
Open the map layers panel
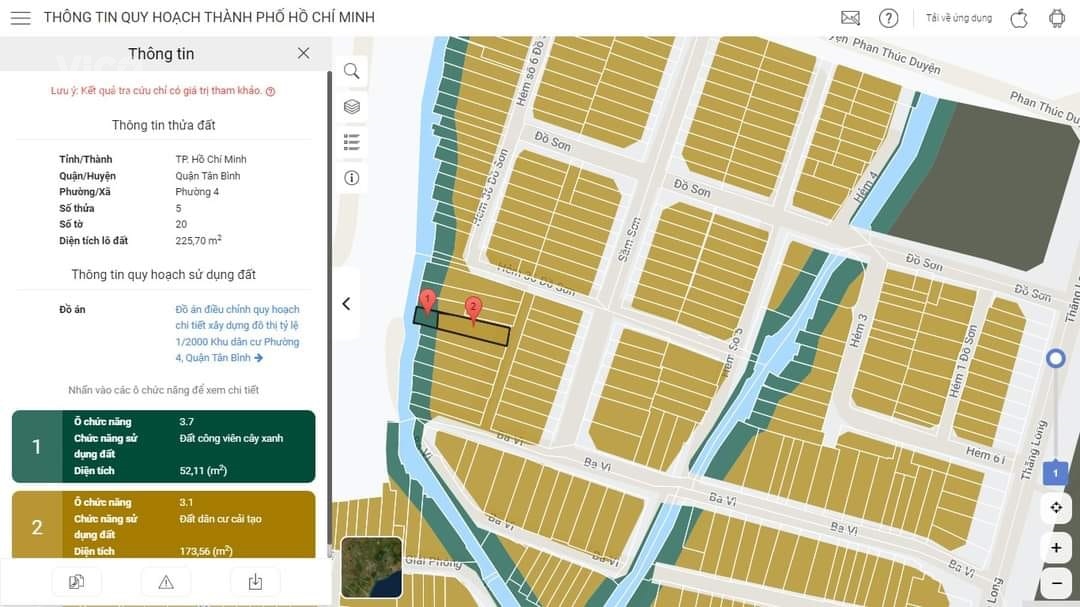[352, 106]
